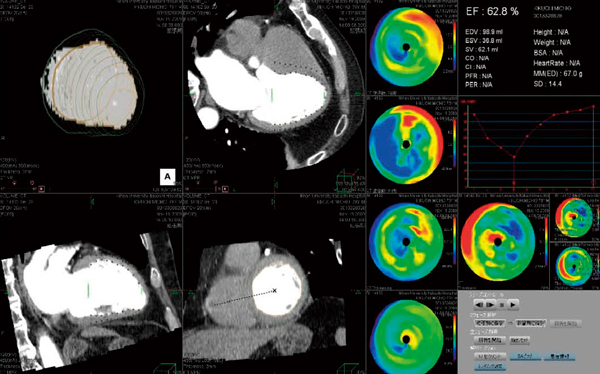Viewport: 600px width, 374px height.
Task: Stop the cine playback
Action: pyautogui.click(x=502, y=305)
